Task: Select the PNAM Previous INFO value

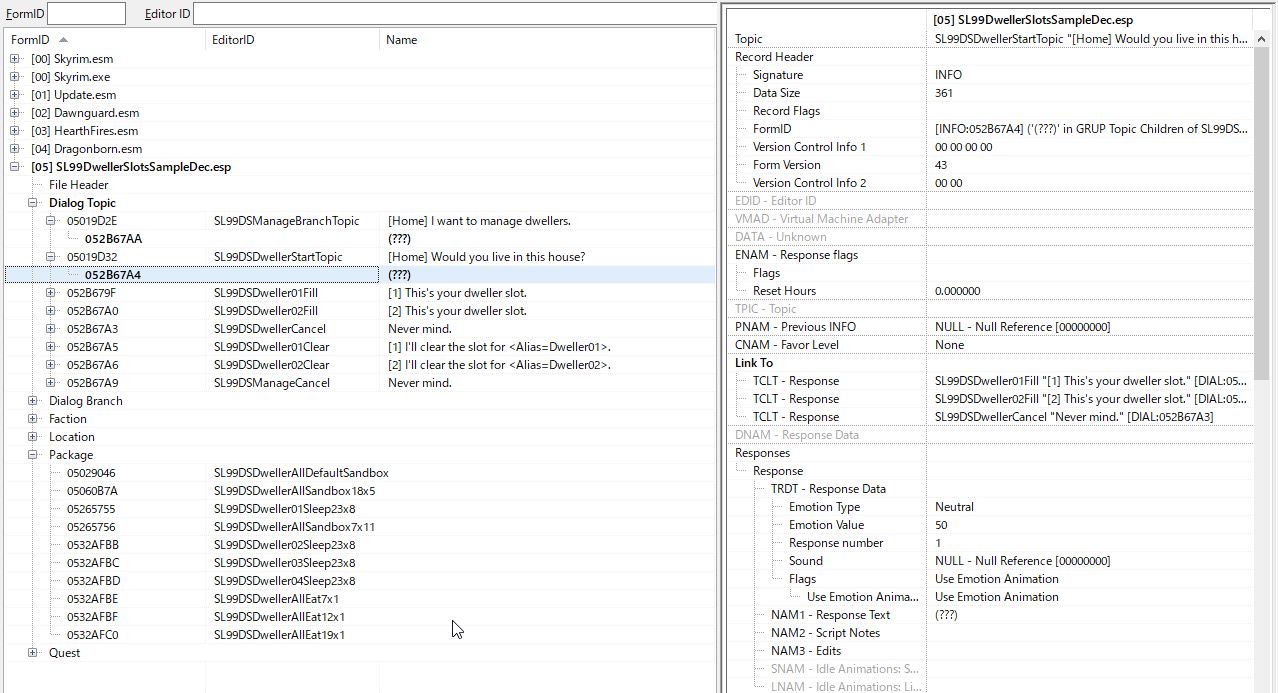Action: click(1089, 327)
